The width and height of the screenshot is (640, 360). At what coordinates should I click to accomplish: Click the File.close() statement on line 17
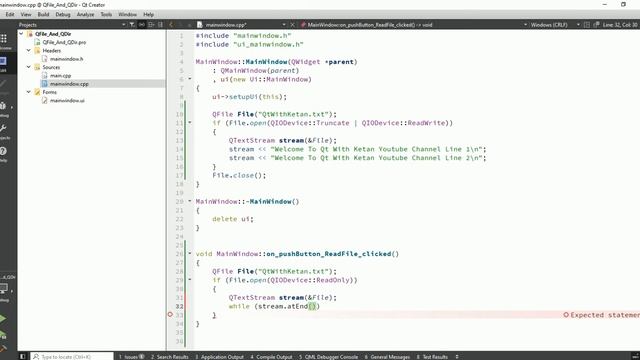239,175
